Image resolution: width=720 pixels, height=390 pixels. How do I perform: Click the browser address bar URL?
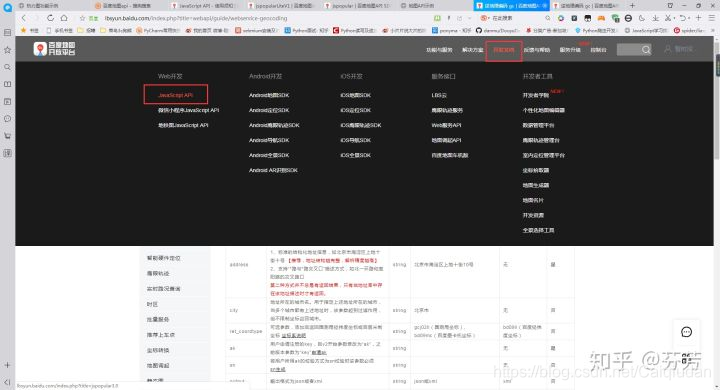click(x=196, y=18)
